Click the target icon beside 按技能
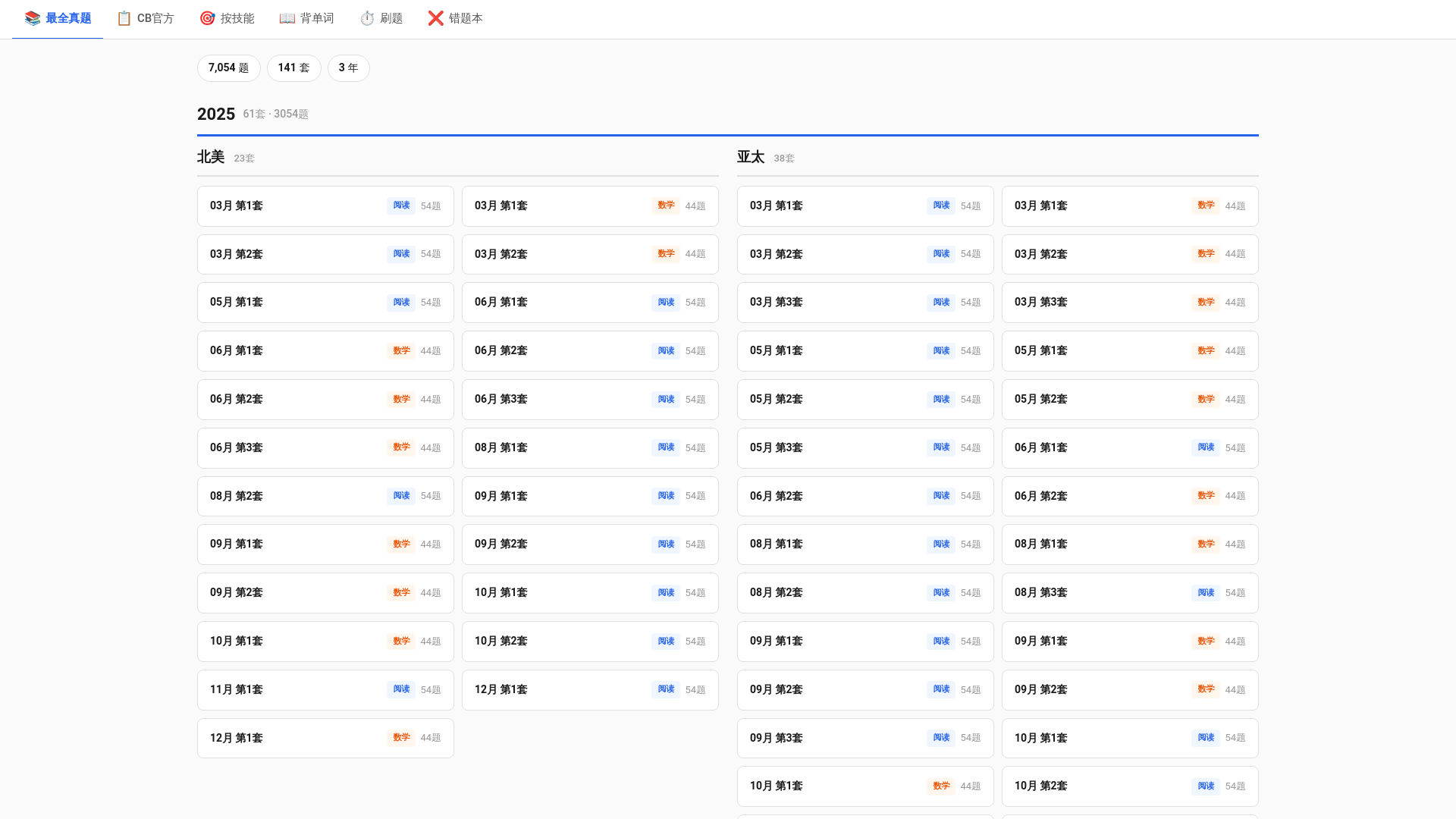 (207, 18)
